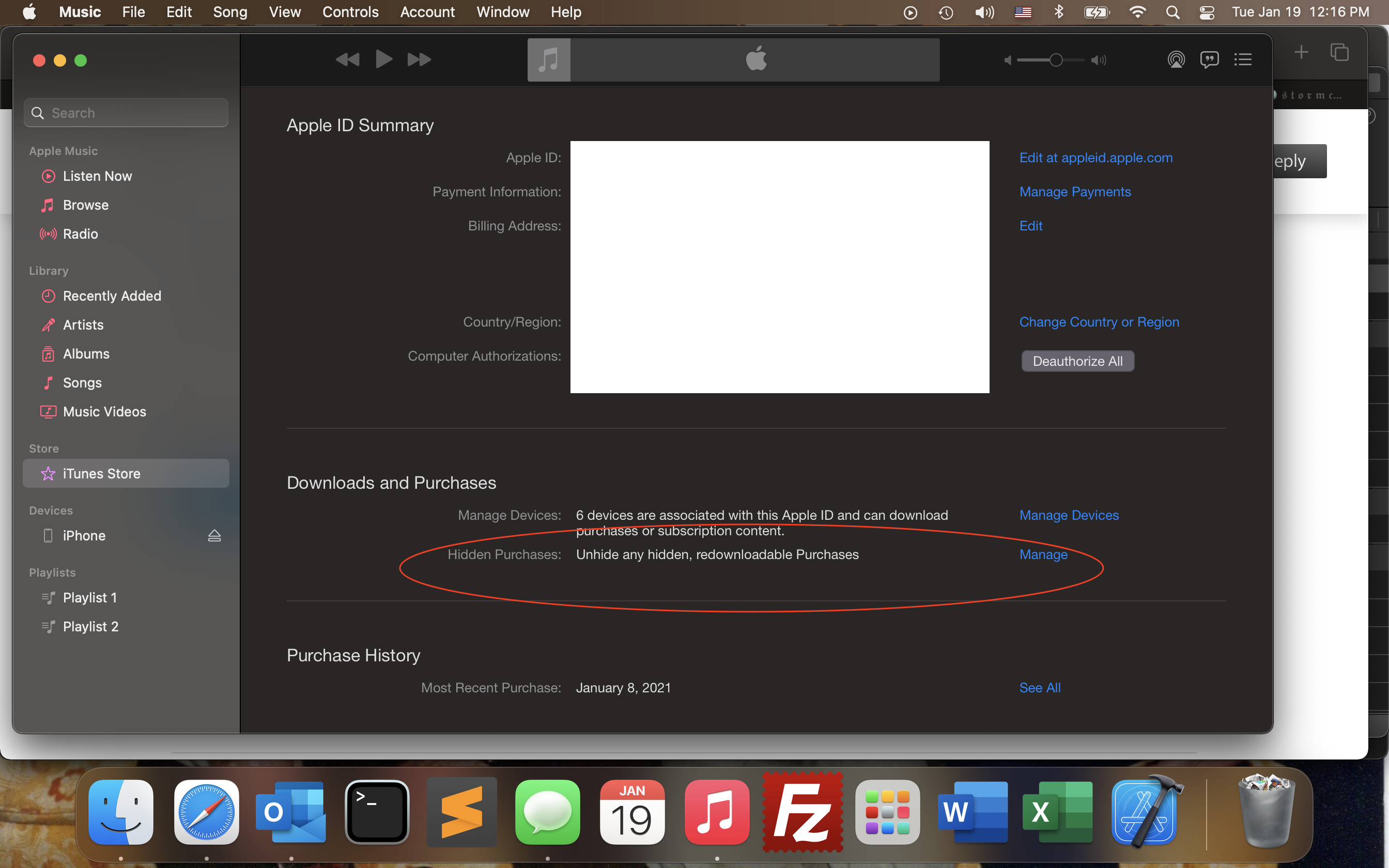The image size is (1389, 868).
Task: Click Manage link for Hidden Purchases
Action: (1043, 554)
